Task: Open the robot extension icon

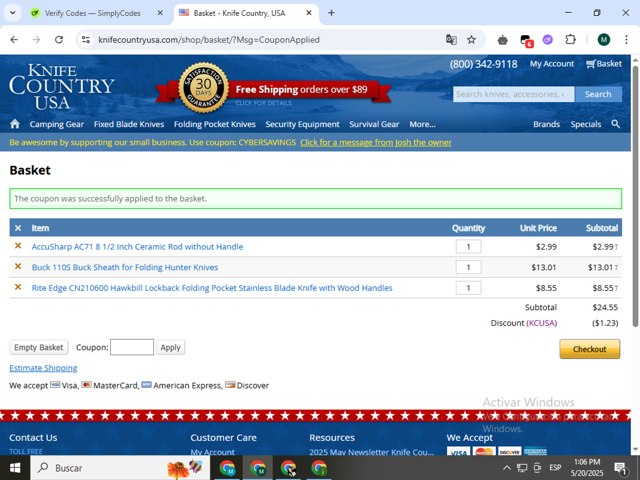Action: (503, 40)
